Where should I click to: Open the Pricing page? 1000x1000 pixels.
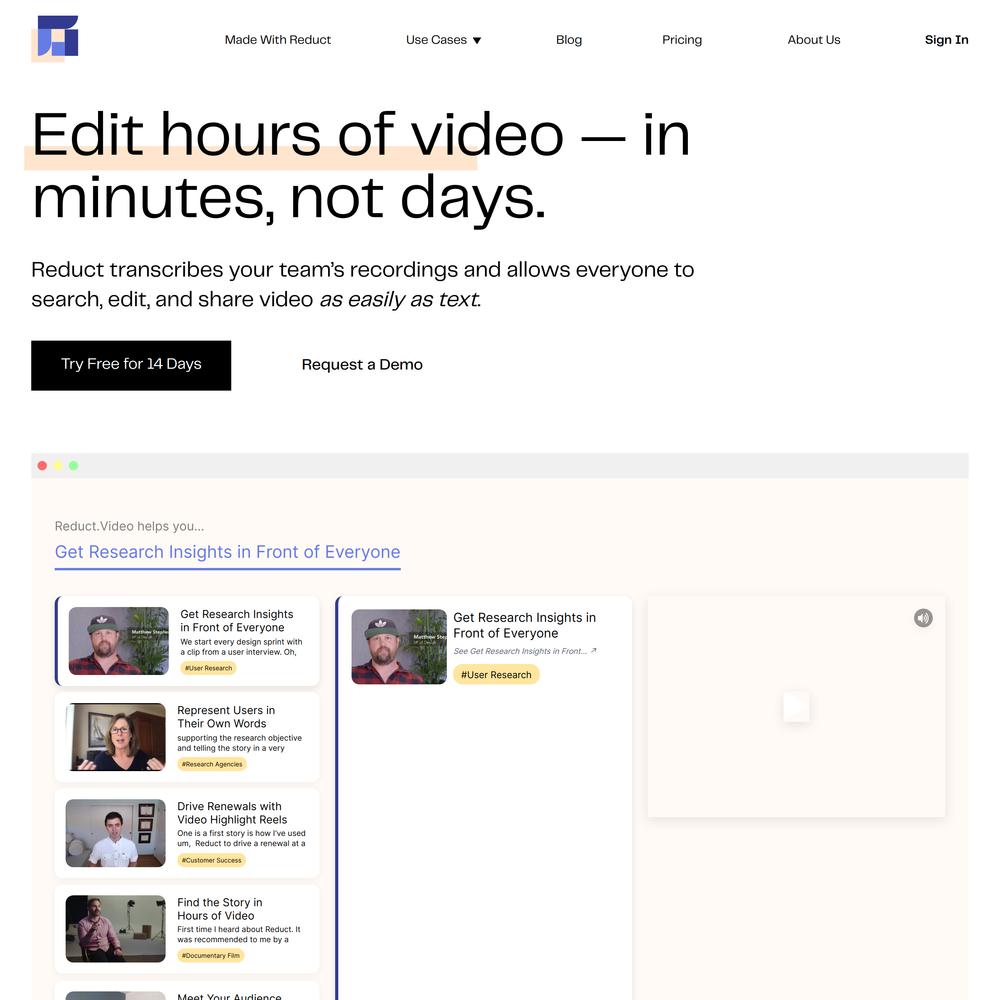682,40
